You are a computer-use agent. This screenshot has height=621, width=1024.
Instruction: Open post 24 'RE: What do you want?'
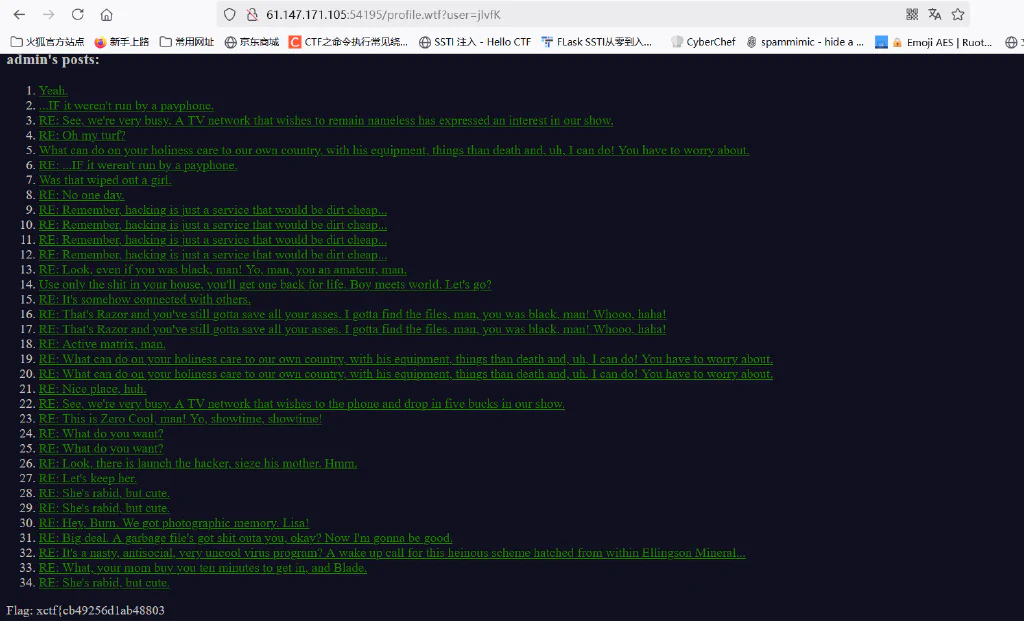[x=101, y=434]
